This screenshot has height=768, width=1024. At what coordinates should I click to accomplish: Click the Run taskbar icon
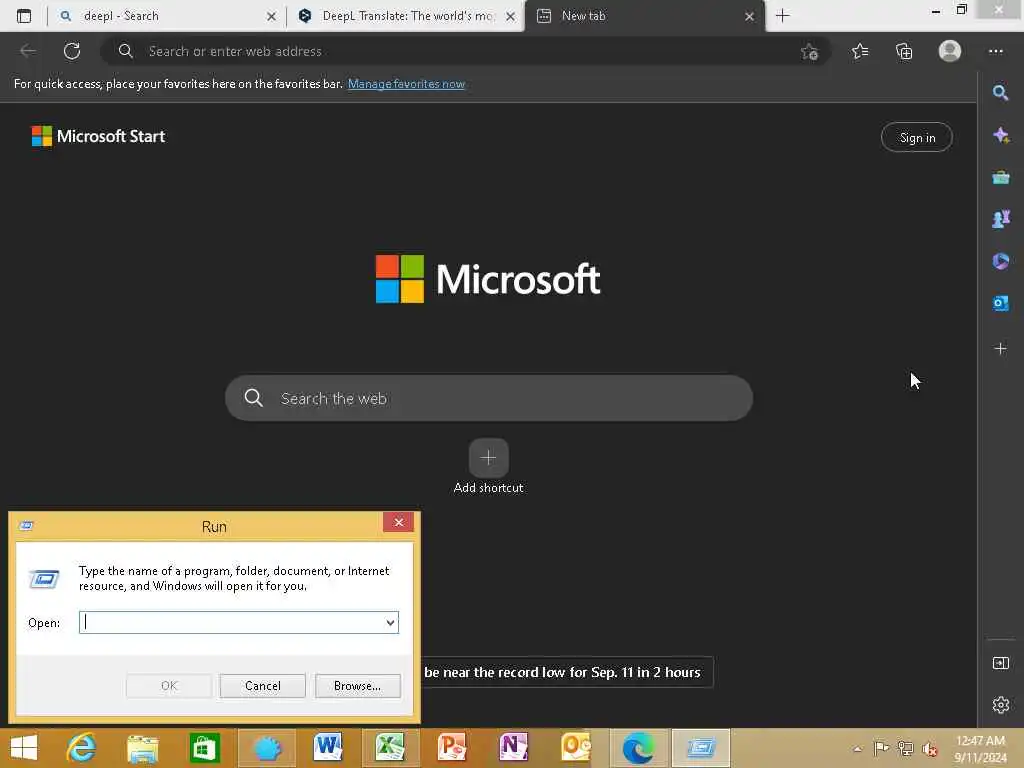pyautogui.click(x=701, y=748)
